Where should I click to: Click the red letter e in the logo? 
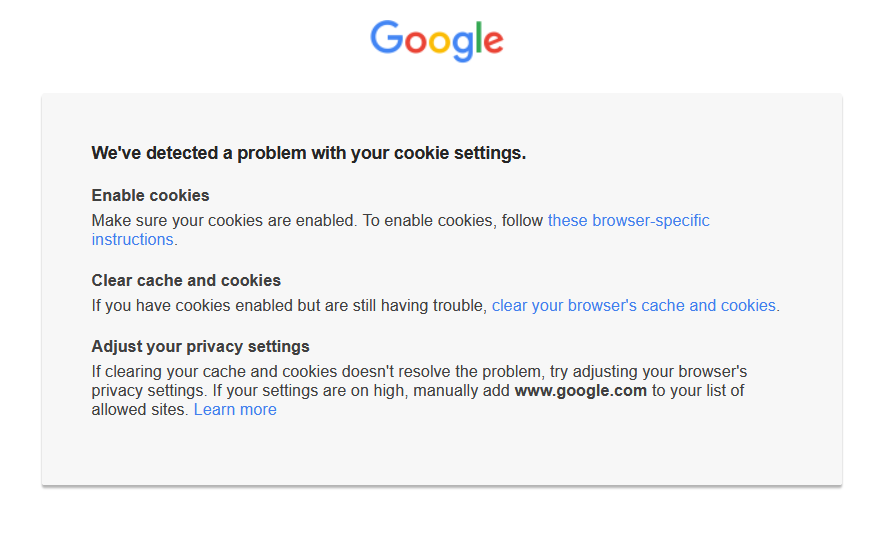[x=492, y=43]
